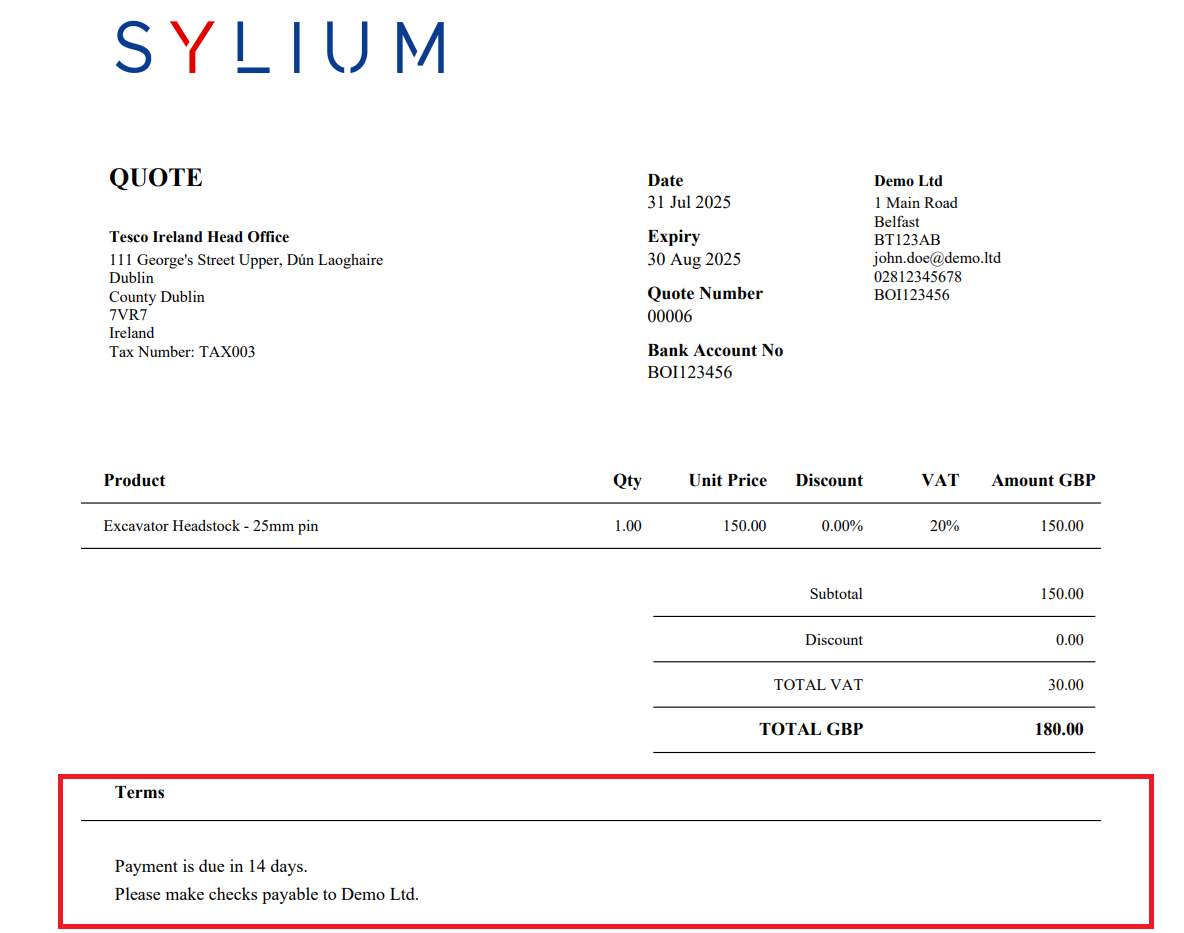The height and width of the screenshot is (933, 1184).
Task: Select the Tesco Ireland Head Office name
Action: point(199,237)
